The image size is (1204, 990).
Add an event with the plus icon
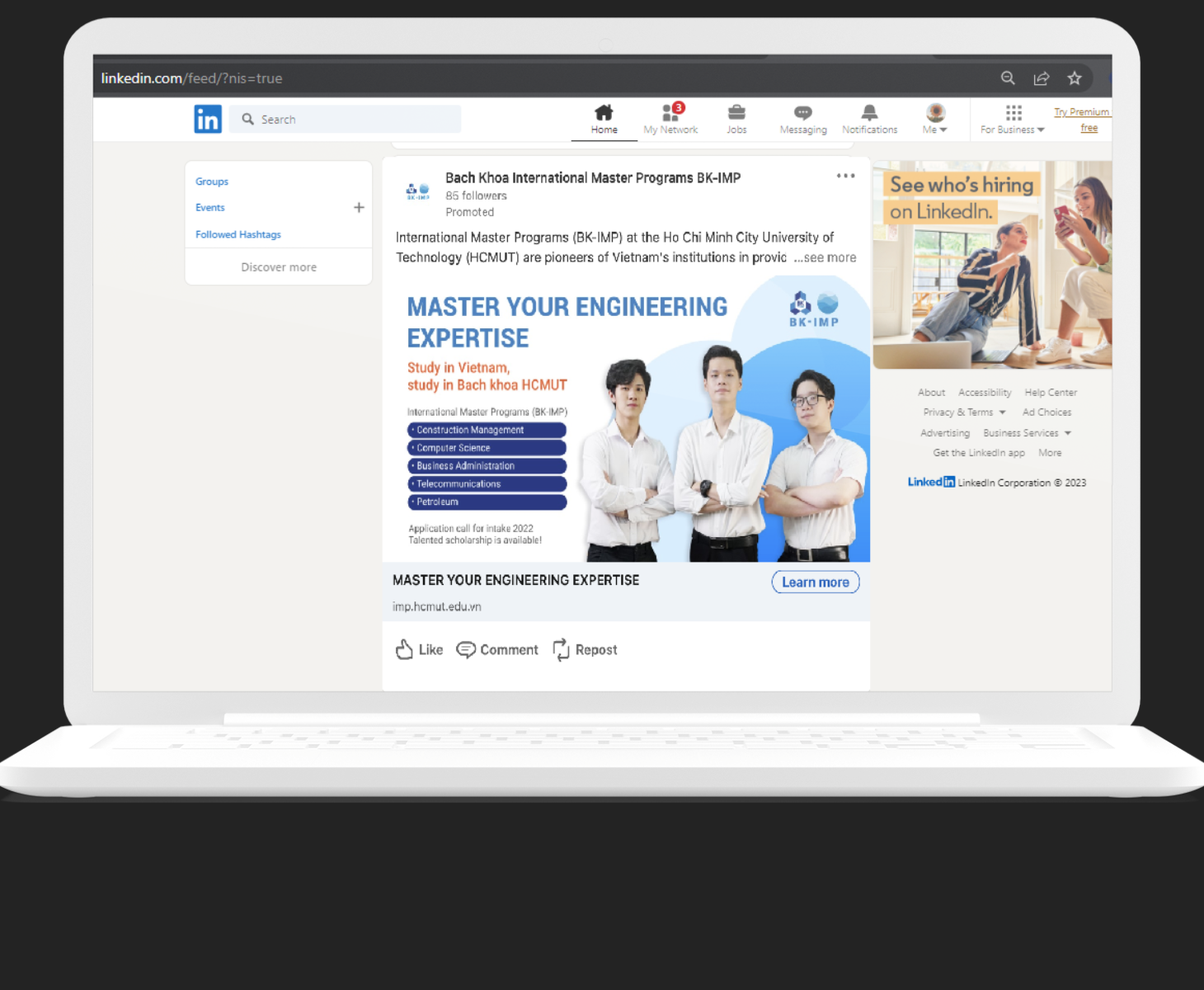[359, 208]
